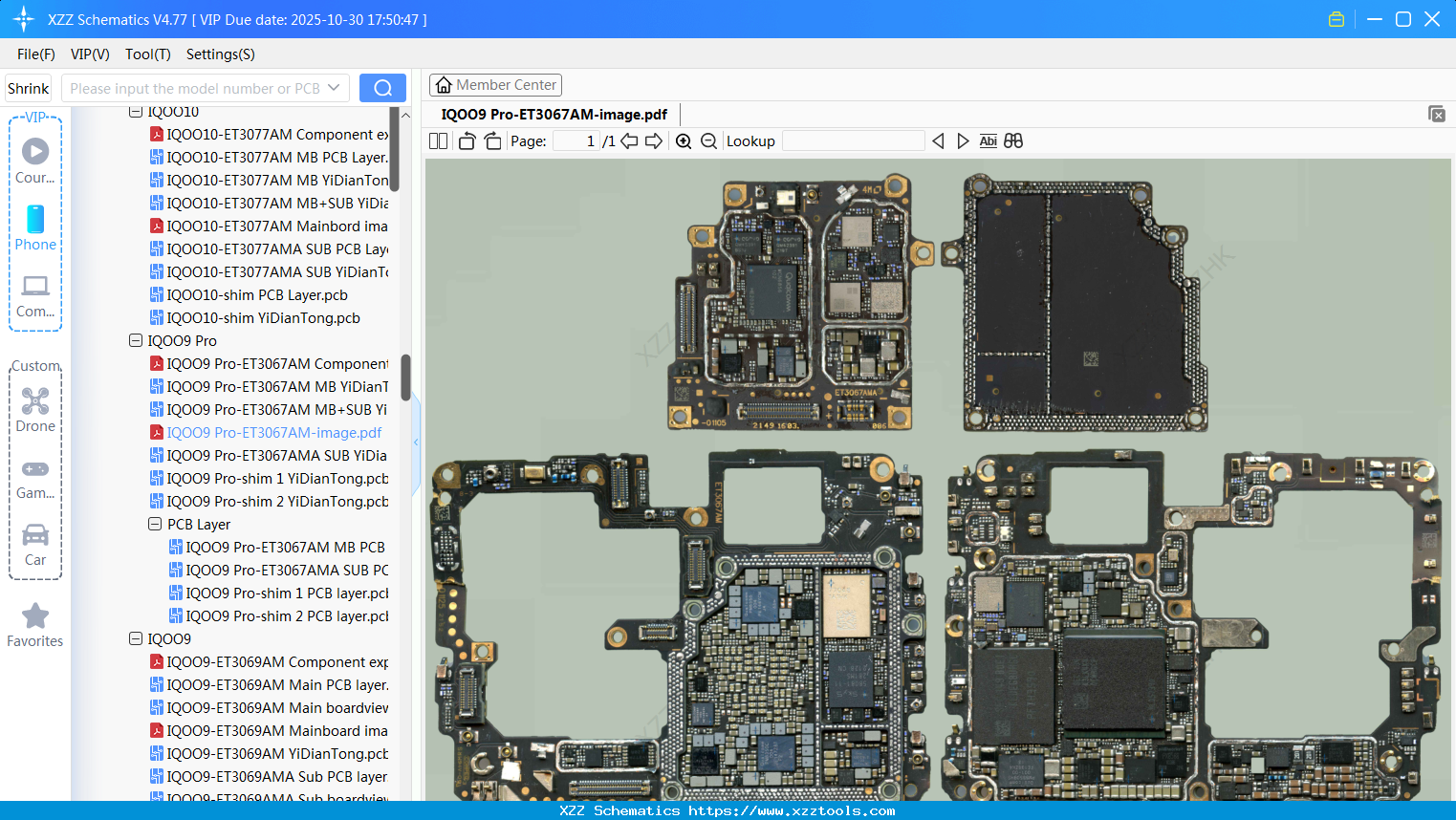Image resolution: width=1456 pixels, height=820 pixels.
Task: Zoom out using the magnifier minus icon
Action: click(708, 140)
